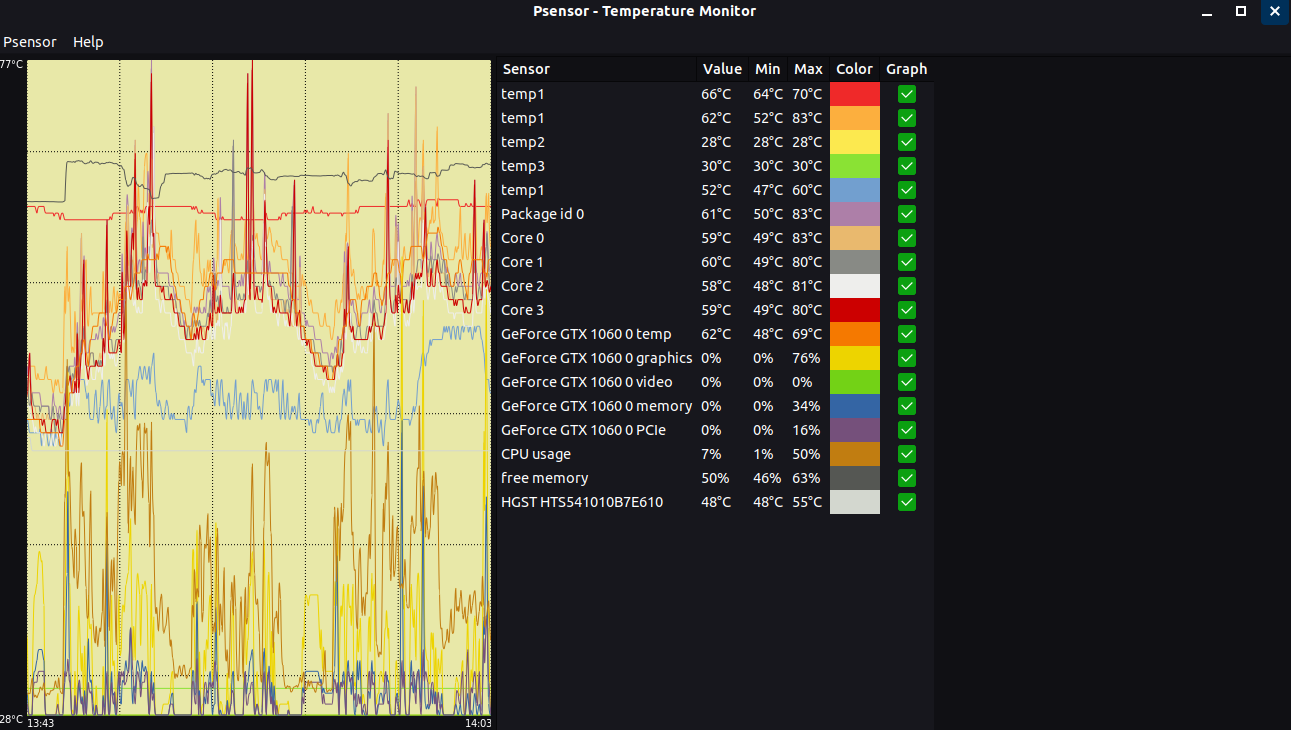The image size is (1291, 730).
Task: Click the Min column header
Action: pos(767,69)
